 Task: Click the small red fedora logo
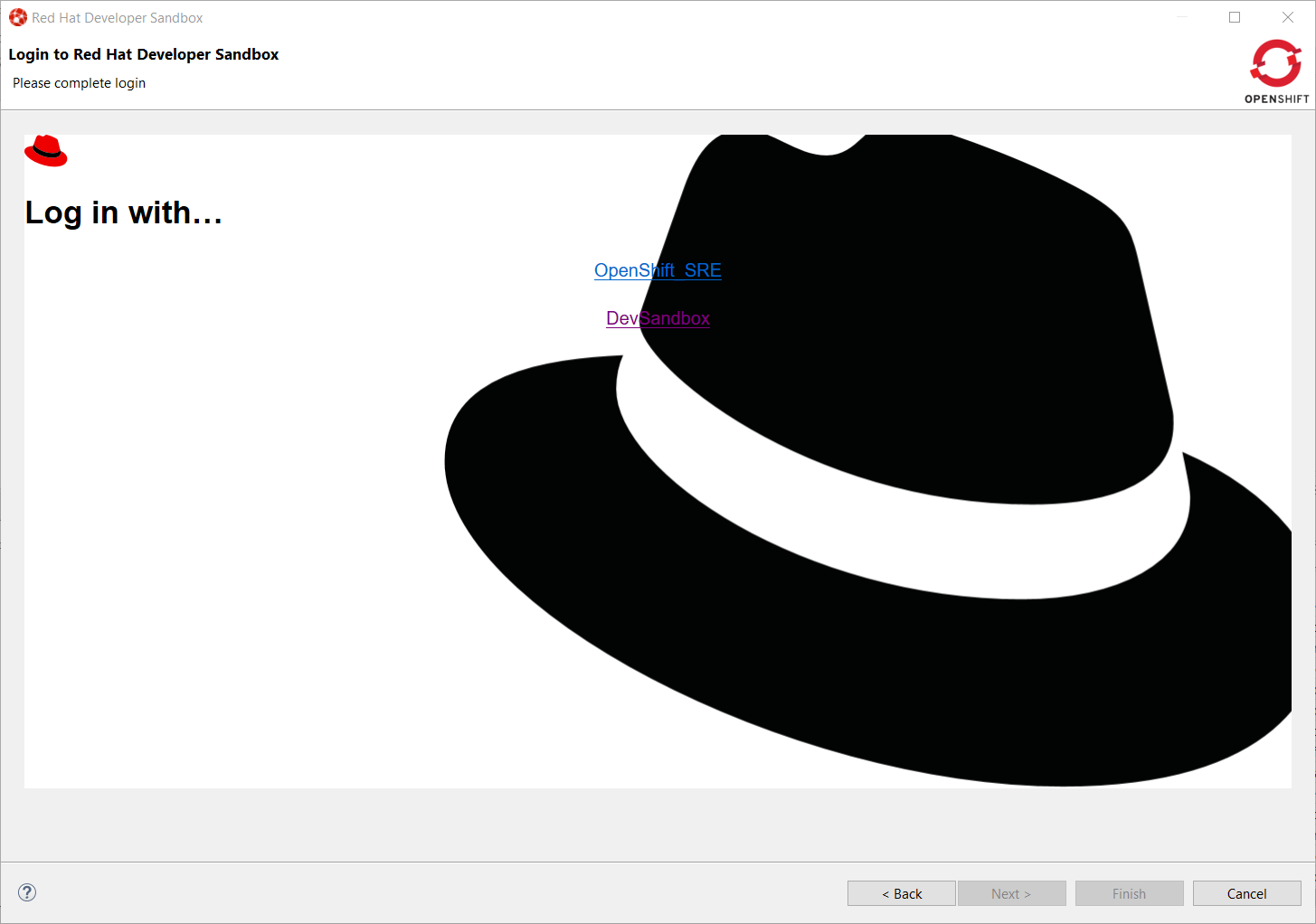[46, 151]
